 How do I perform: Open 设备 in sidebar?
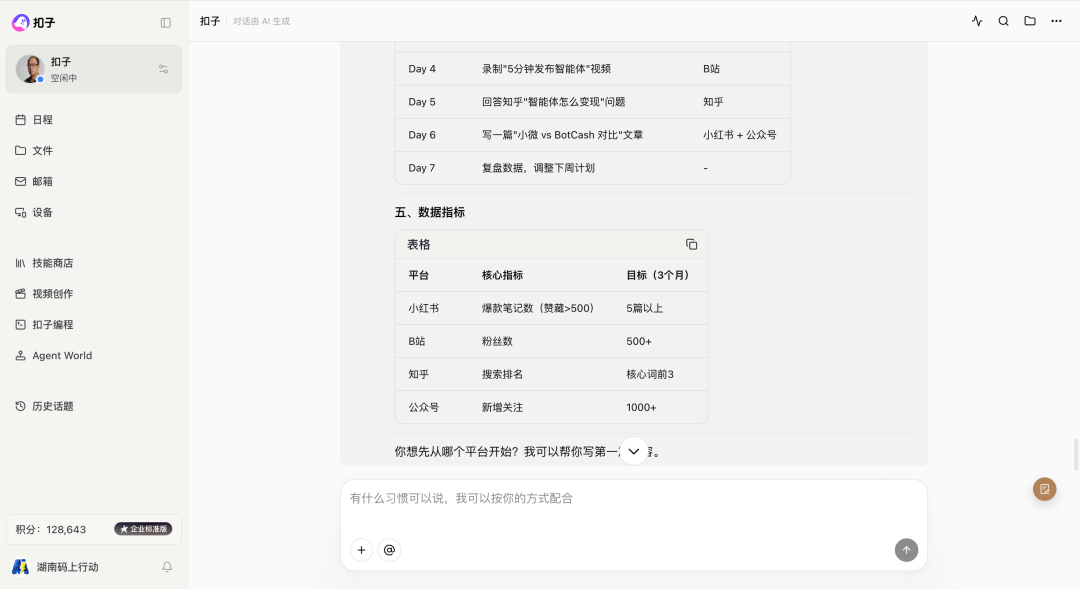click(94, 213)
